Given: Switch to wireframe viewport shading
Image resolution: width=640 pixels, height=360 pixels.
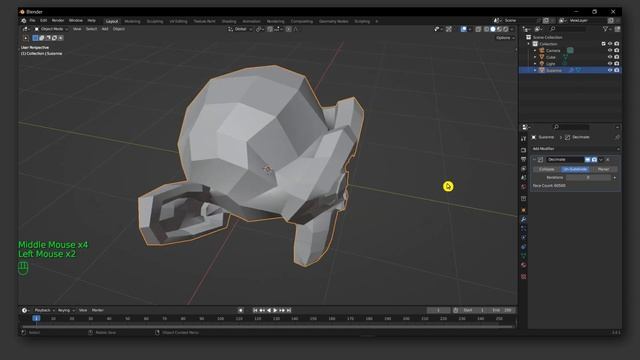Looking at the screenshot, I should pyautogui.click(x=487, y=29).
